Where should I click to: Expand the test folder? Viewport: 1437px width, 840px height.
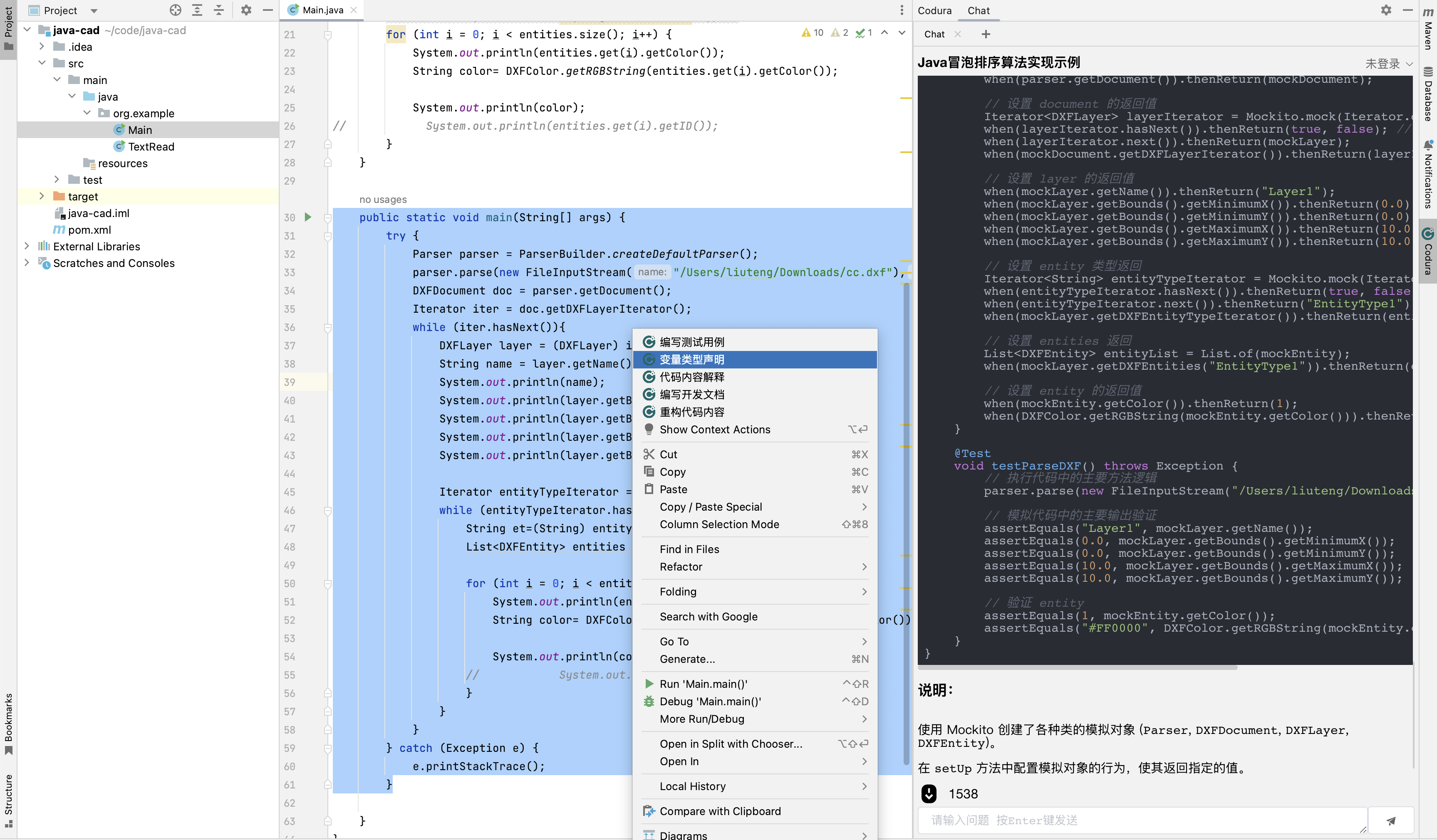57,180
